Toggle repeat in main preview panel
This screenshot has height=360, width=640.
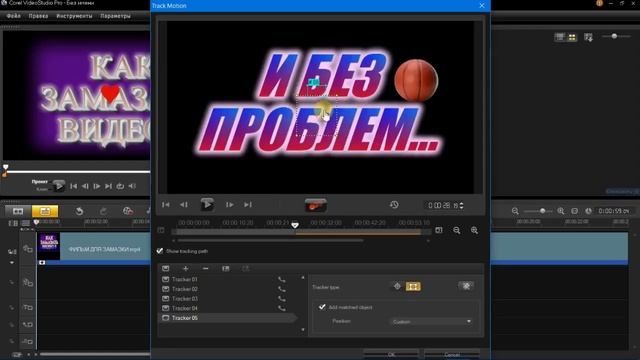click(120, 186)
